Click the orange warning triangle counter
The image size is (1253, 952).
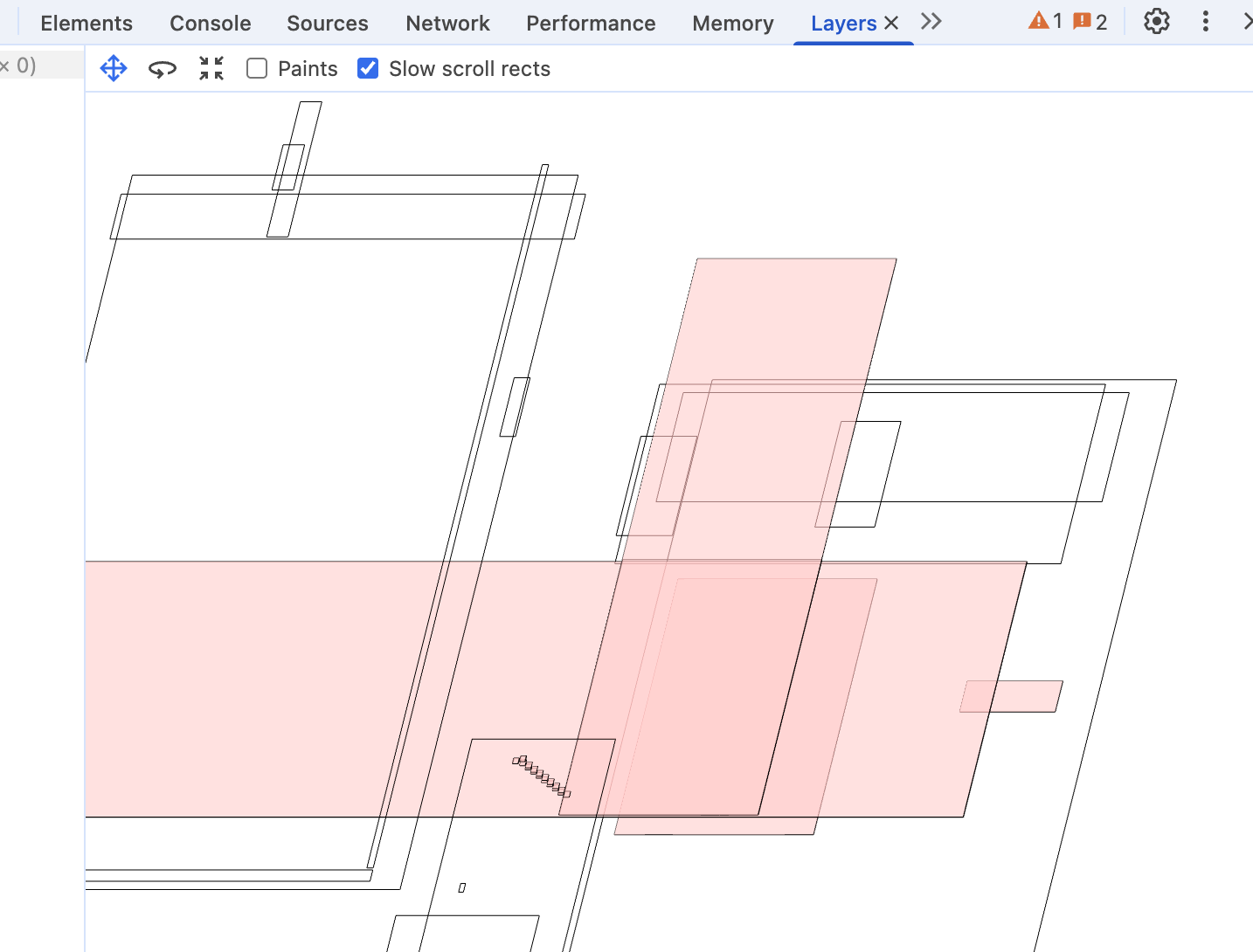[1045, 22]
